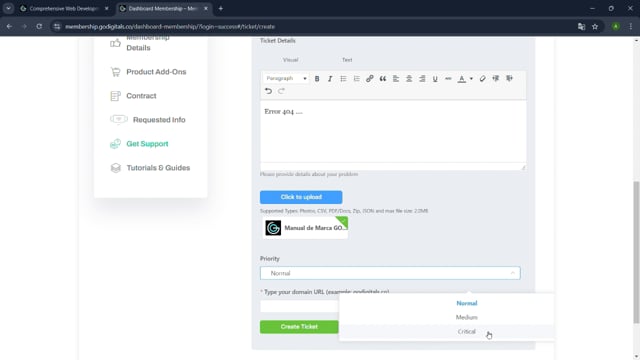Click the Click to upload button
This screenshot has width=640, height=360.
301,197
